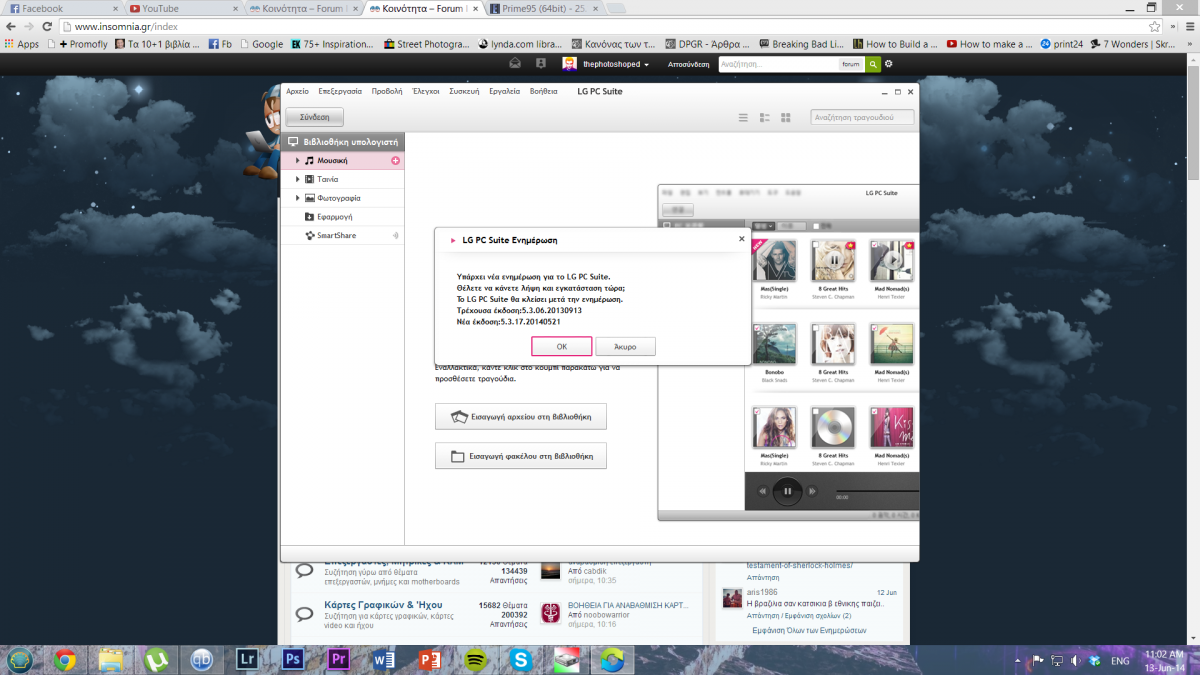The height and width of the screenshot is (675, 1200).
Task: Click the Μουσική music note icon
Action: 310,161
